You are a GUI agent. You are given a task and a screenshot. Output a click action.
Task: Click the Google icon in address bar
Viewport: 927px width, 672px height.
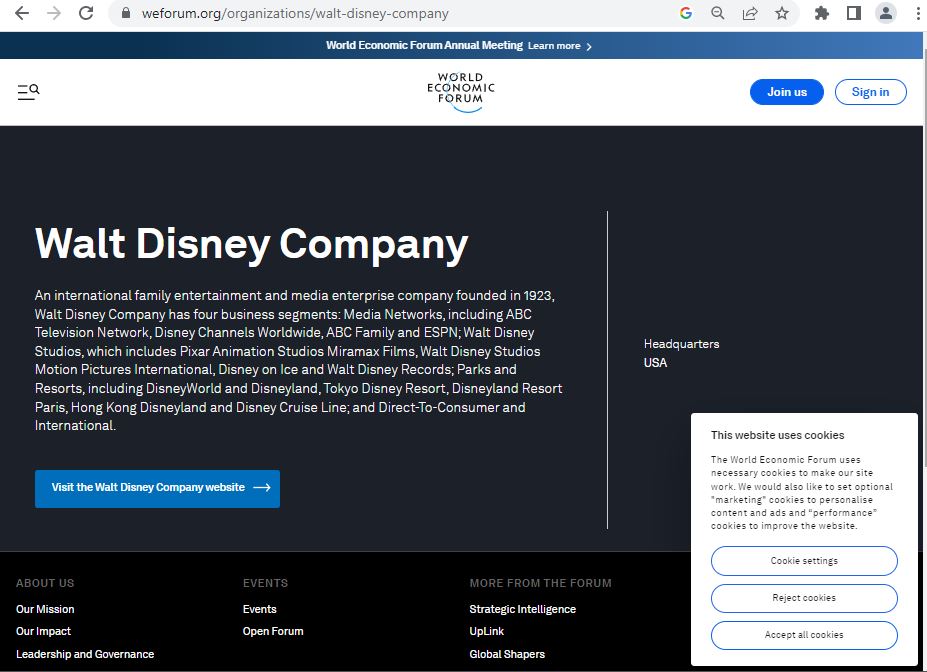pos(686,13)
